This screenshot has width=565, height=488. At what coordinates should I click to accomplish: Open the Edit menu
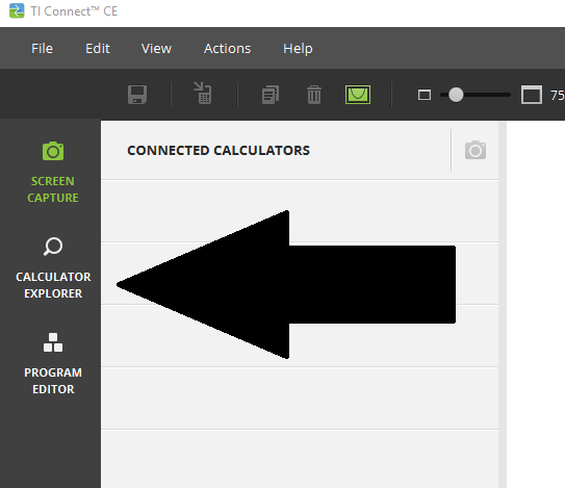point(97,49)
